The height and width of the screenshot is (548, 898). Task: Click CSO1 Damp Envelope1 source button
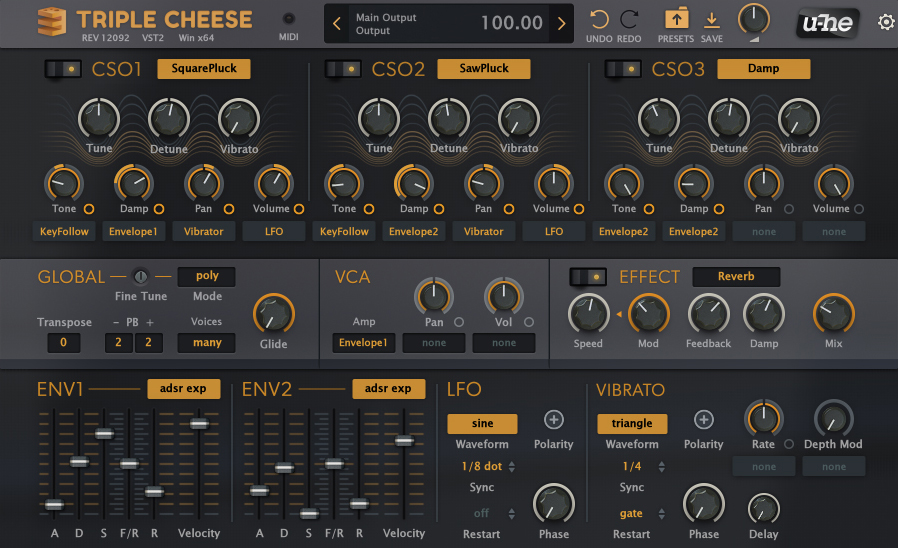click(133, 231)
